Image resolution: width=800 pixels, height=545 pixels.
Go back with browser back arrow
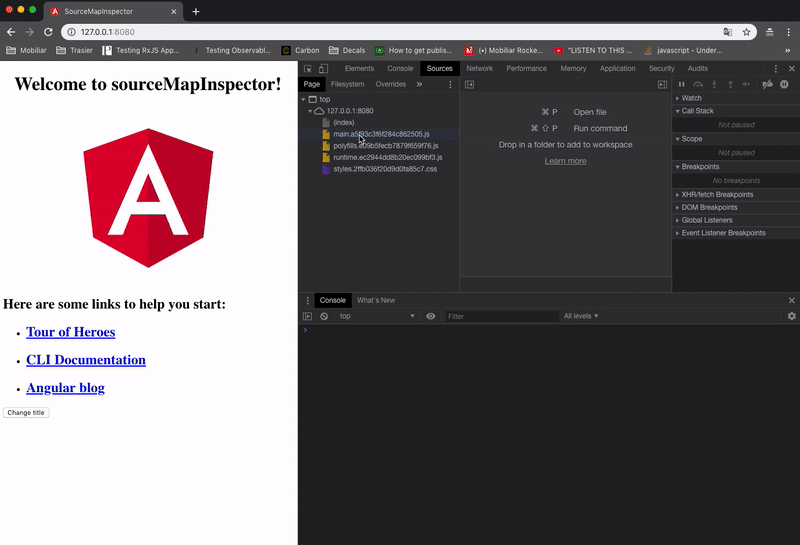(x=11, y=32)
